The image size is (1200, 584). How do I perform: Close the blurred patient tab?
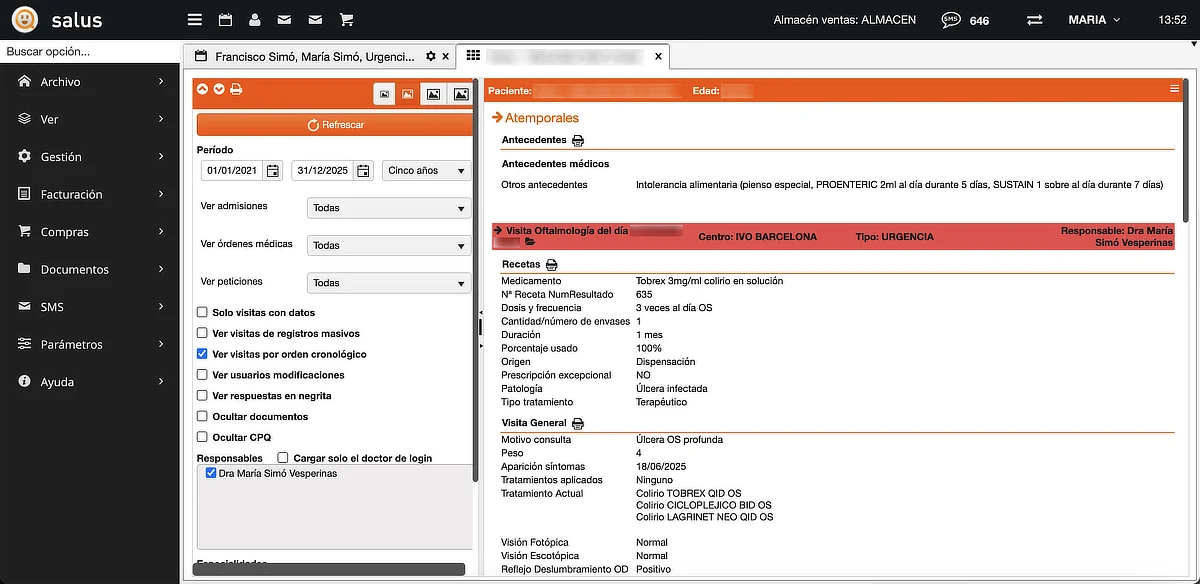pos(658,57)
